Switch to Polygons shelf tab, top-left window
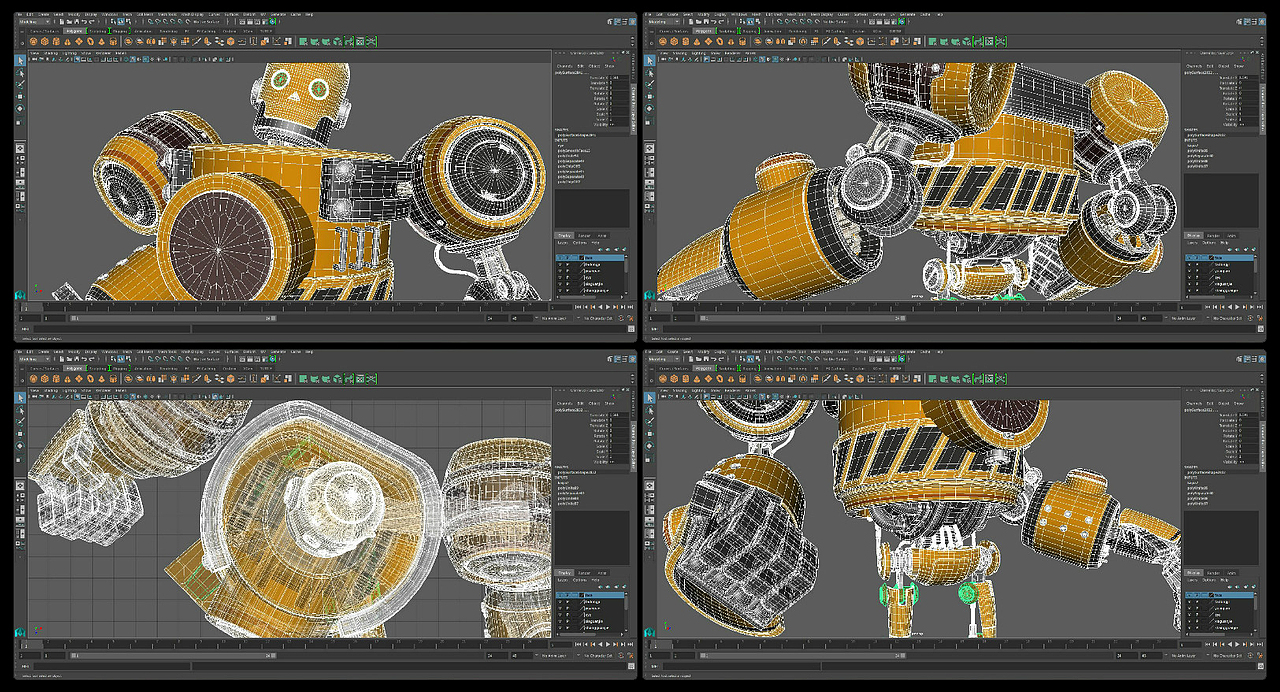1280x692 pixels. [74, 31]
